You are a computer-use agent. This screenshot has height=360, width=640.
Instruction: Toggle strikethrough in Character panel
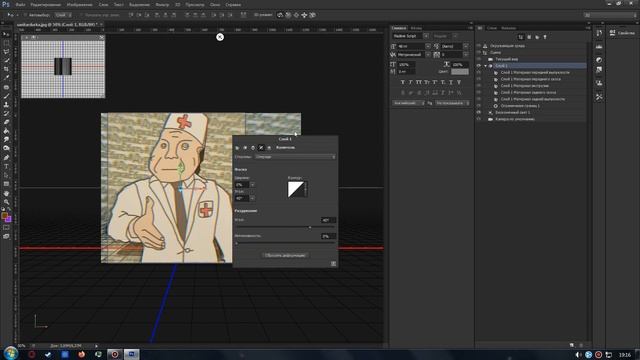[459, 82]
